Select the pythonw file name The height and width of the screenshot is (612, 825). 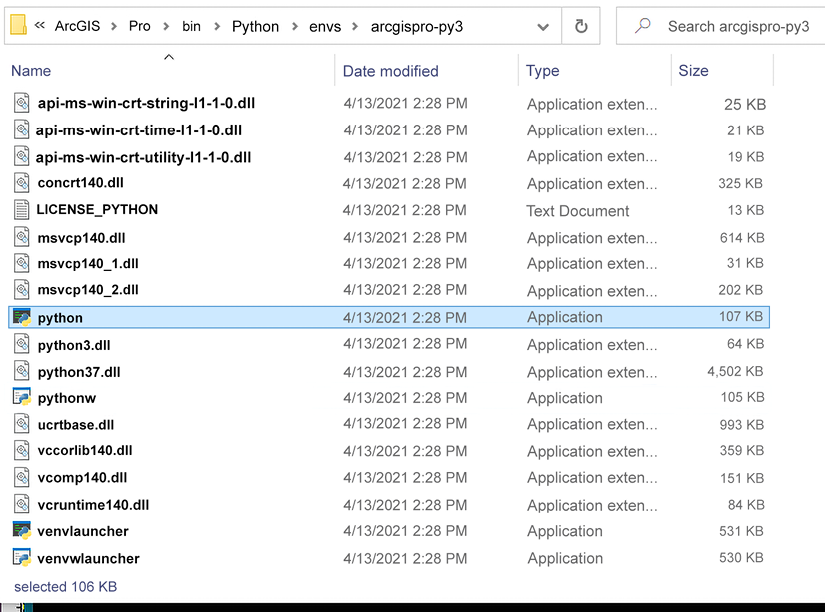(x=67, y=398)
